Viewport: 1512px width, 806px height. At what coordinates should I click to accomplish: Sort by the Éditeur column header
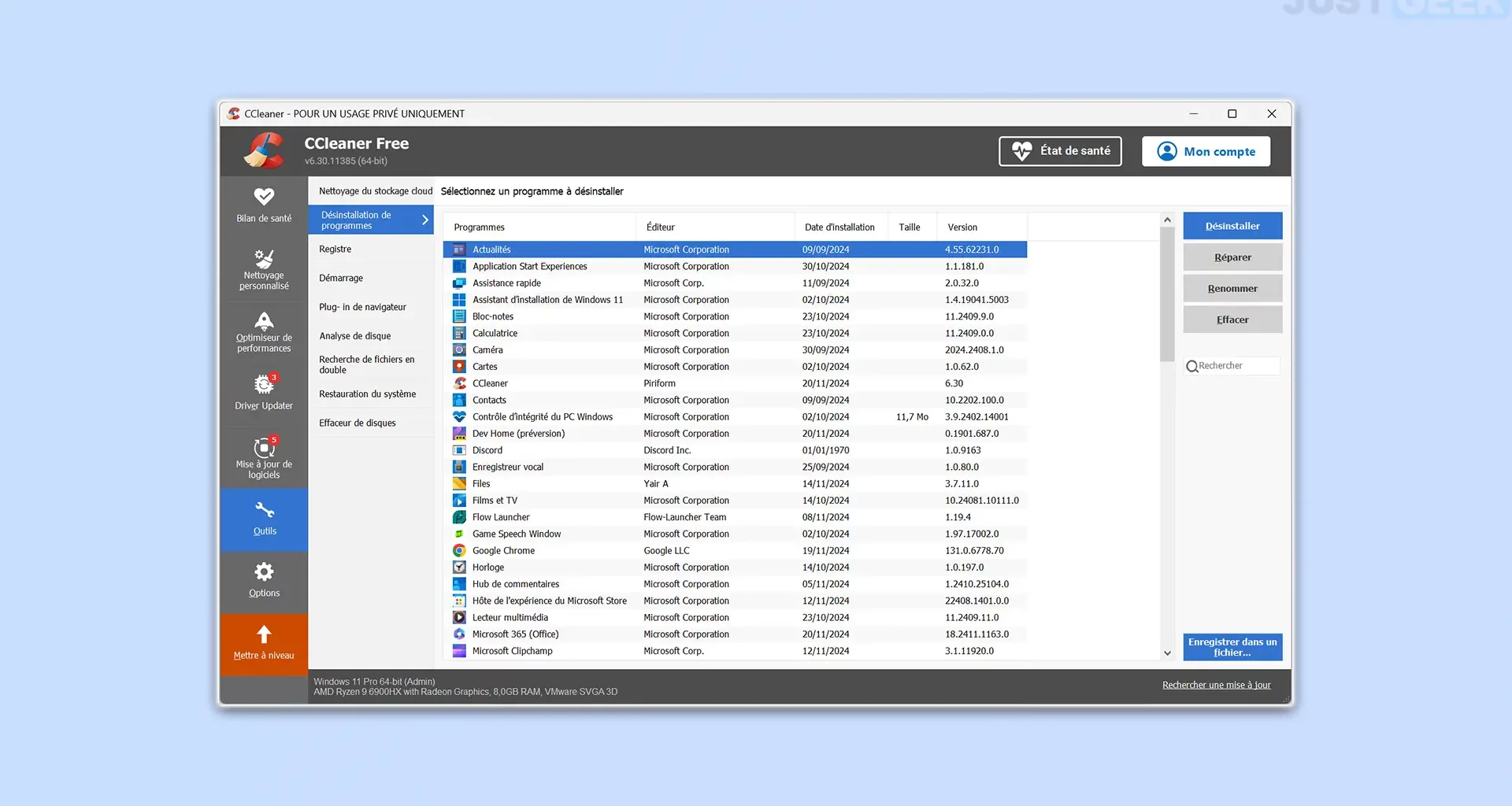pos(715,227)
